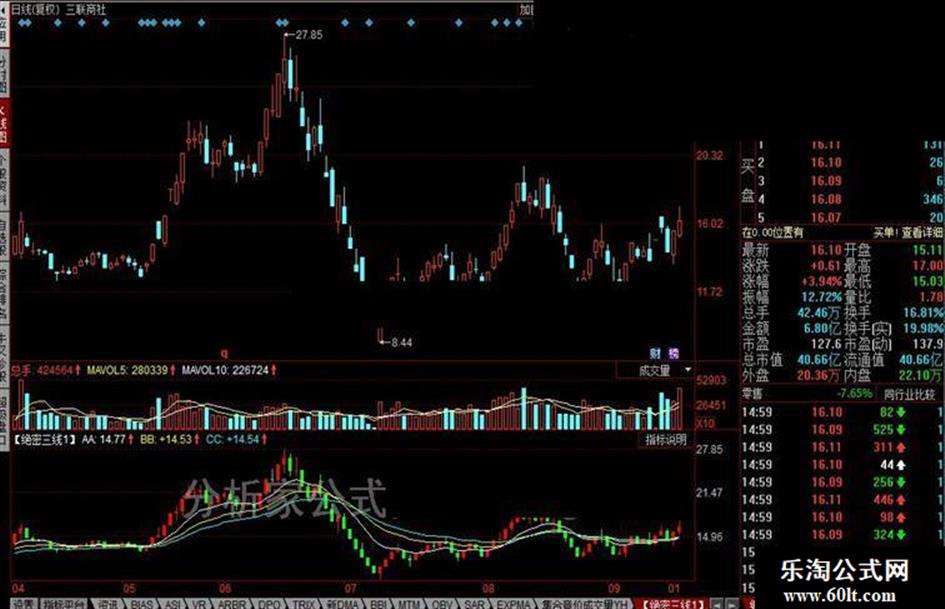Click the 金额 6.80亿 value
This screenshot has height=609, width=945.
click(x=822, y=328)
